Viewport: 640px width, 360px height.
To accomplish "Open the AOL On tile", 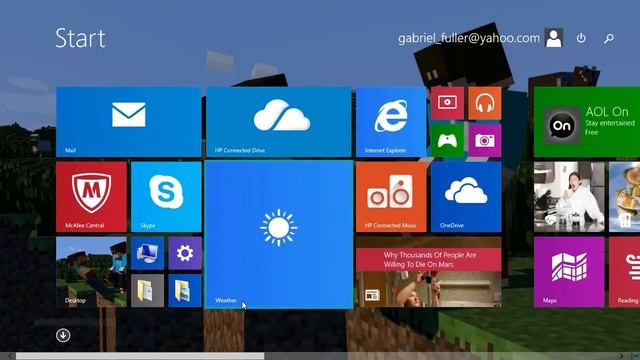I will (x=587, y=122).
